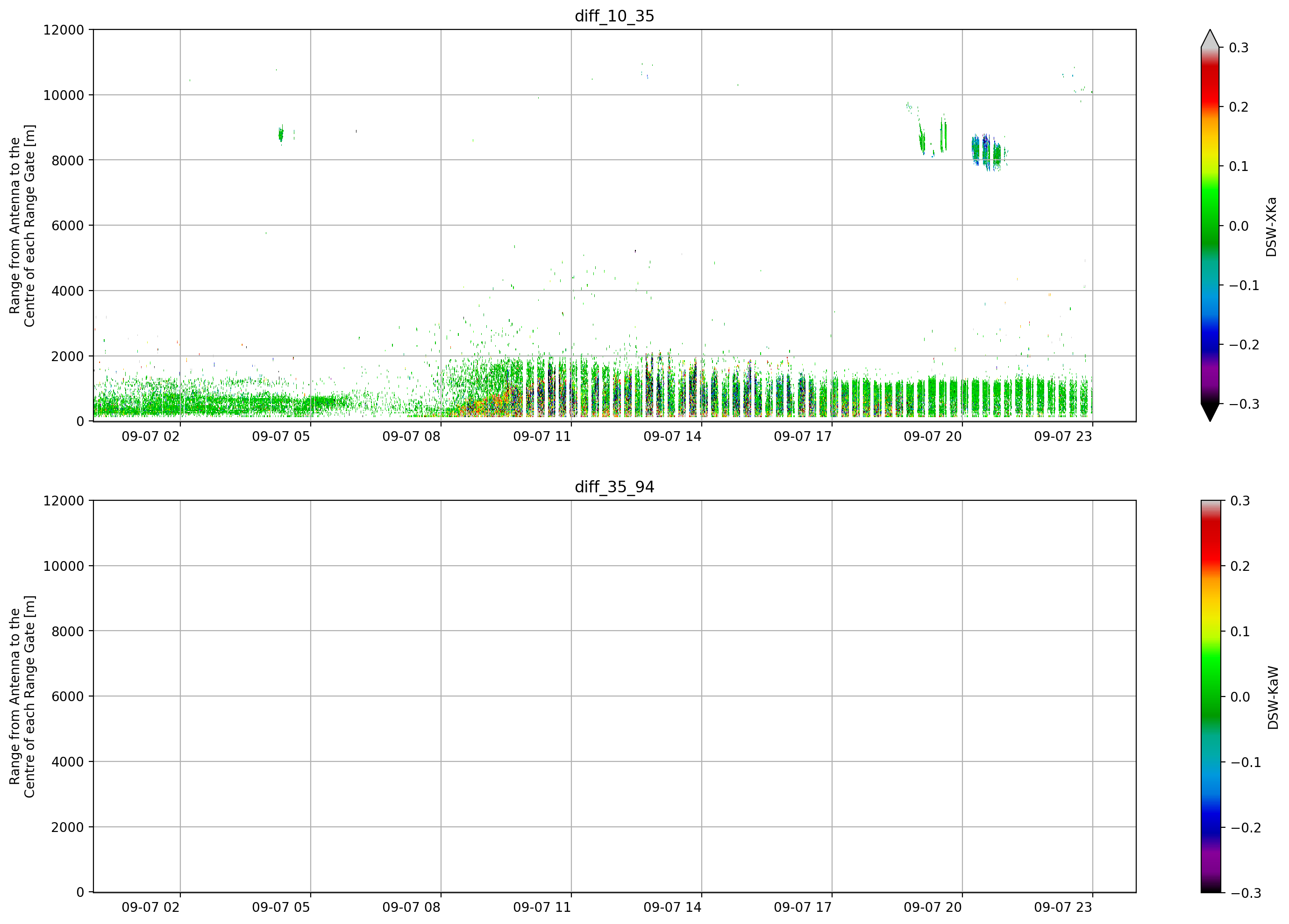Image resolution: width=1289 pixels, height=924 pixels.
Task: Click the gray upper extension arrow of DSW-XKa colorbar
Action: pos(1210,39)
